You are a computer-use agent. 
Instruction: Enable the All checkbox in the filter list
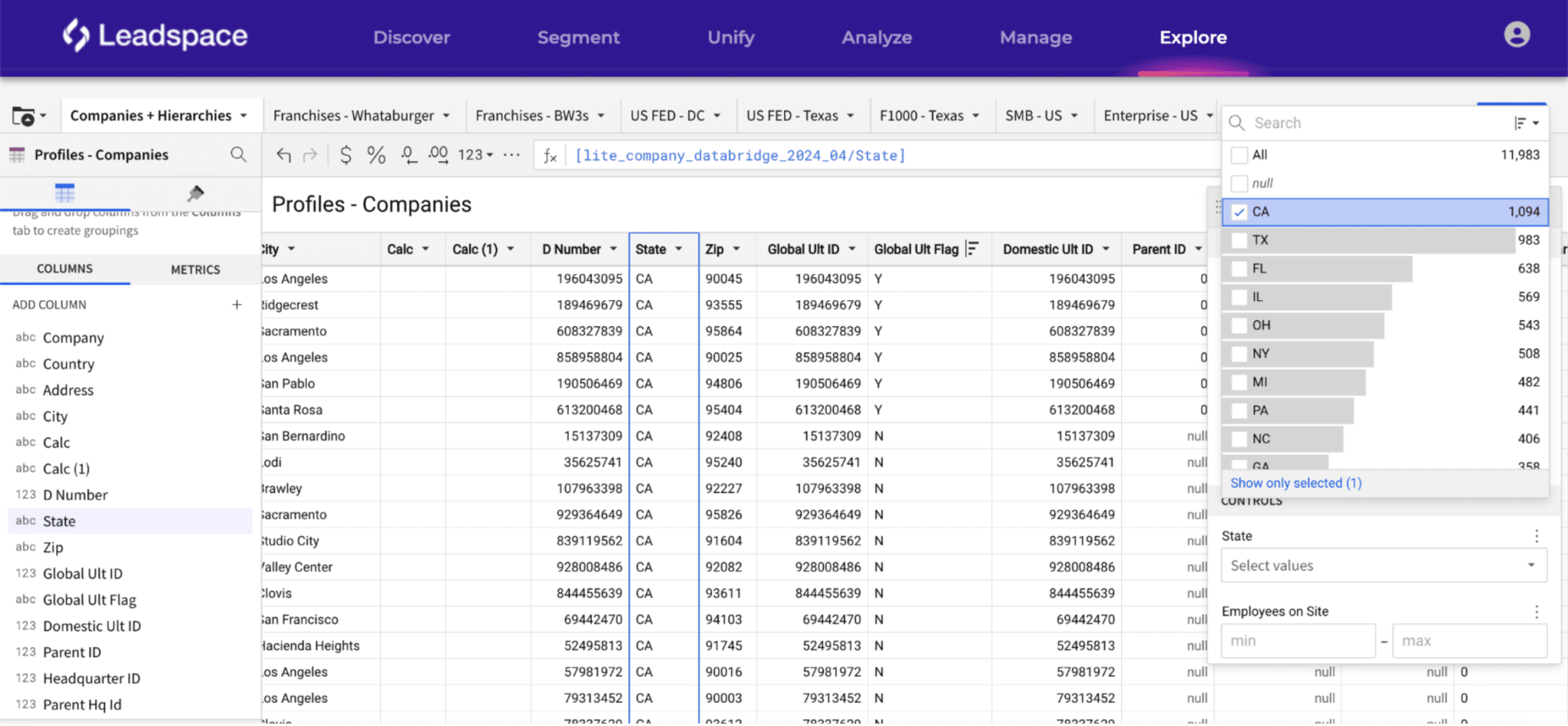1238,155
